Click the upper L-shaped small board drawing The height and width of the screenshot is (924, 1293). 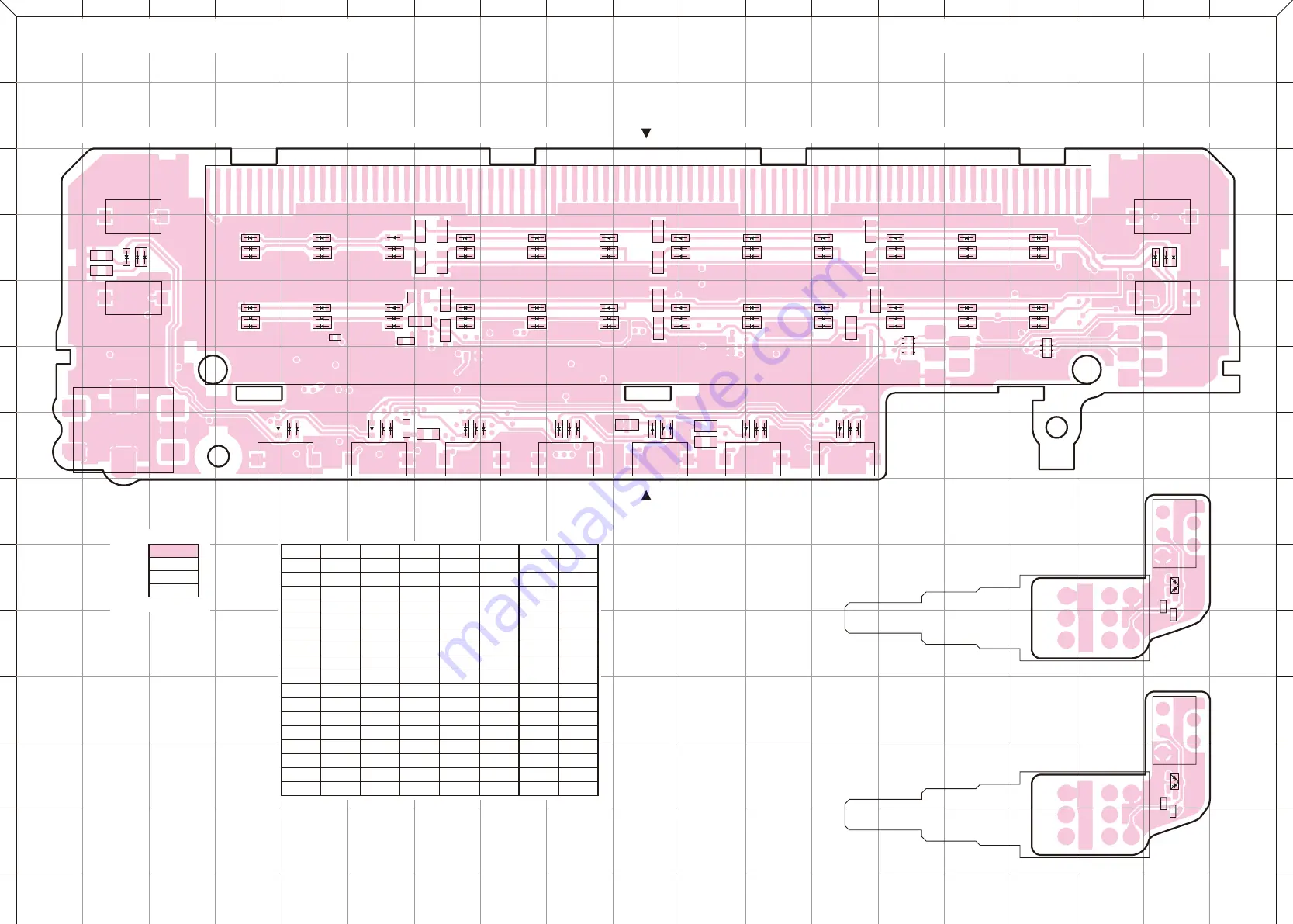coord(1120,578)
